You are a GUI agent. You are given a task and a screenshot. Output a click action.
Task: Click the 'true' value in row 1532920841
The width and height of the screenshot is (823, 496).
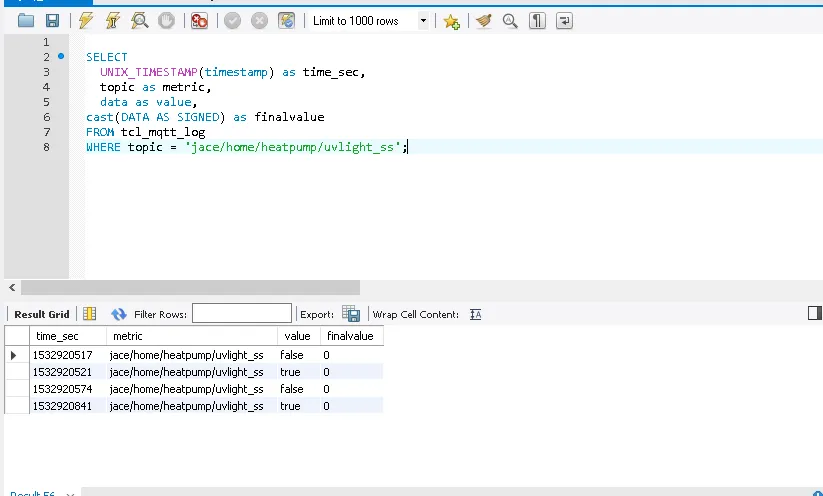299,406
